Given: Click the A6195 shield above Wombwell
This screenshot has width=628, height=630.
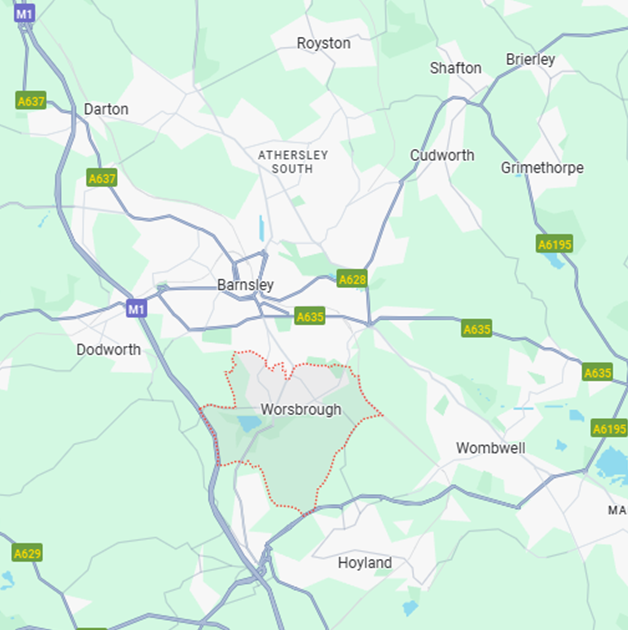Looking at the screenshot, I should [609, 429].
